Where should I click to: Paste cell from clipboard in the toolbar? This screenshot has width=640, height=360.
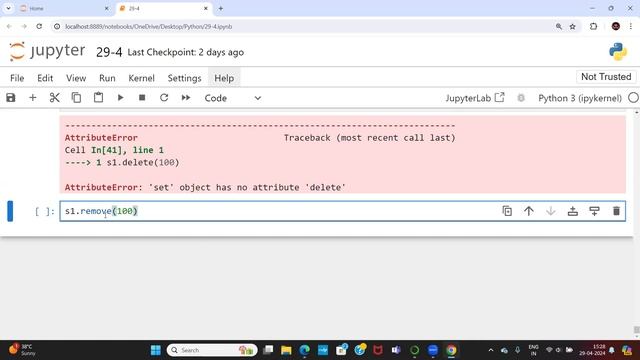point(98,98)
